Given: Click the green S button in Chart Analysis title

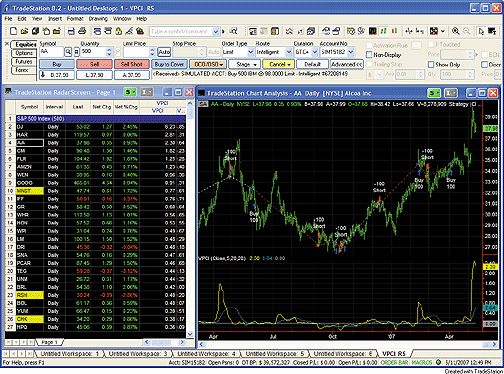Looking at the screenshot, I should [434, 93].
